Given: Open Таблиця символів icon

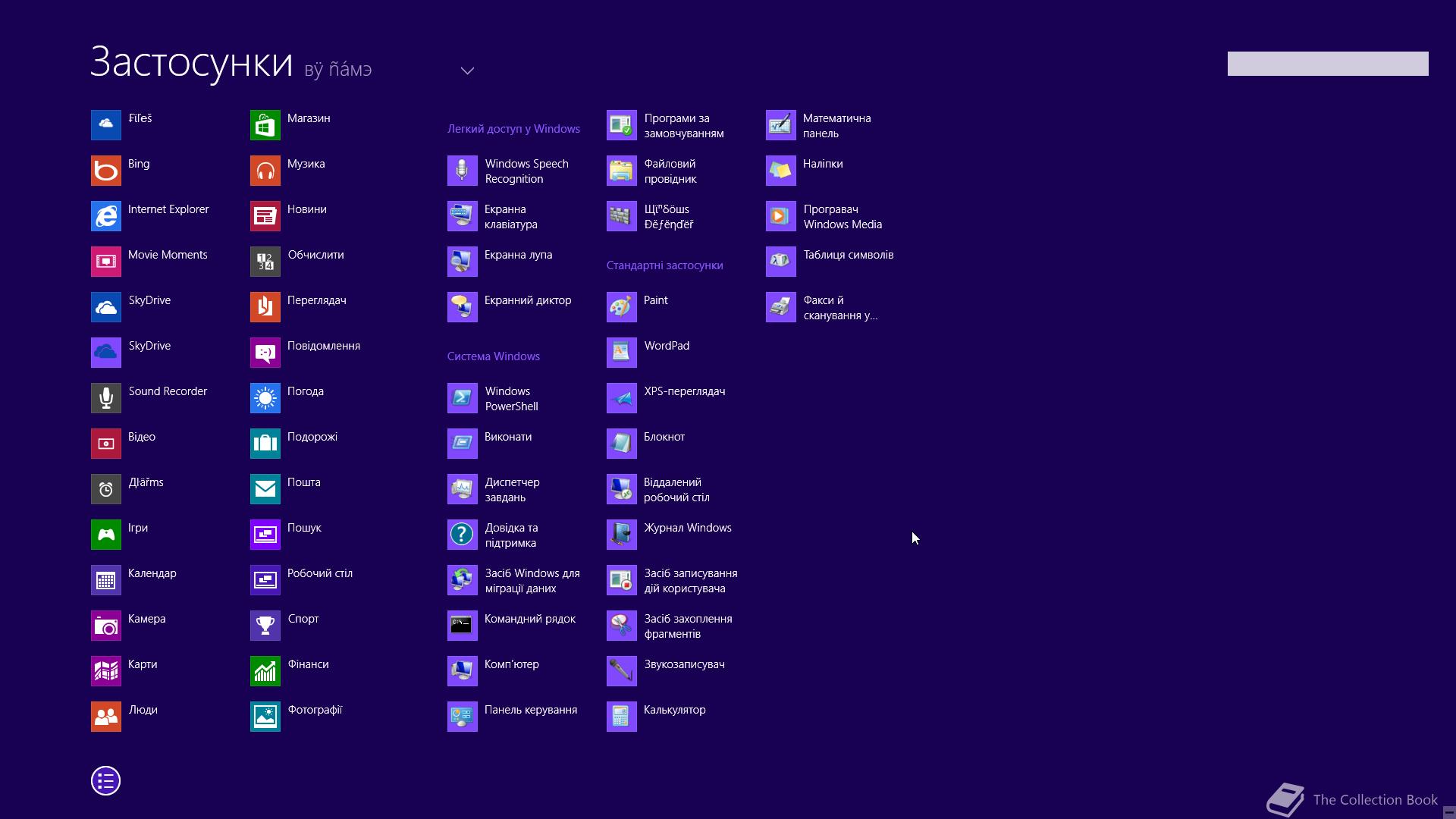Looking at the screenshot, I should pyautogui.click(x=781, y=262).
